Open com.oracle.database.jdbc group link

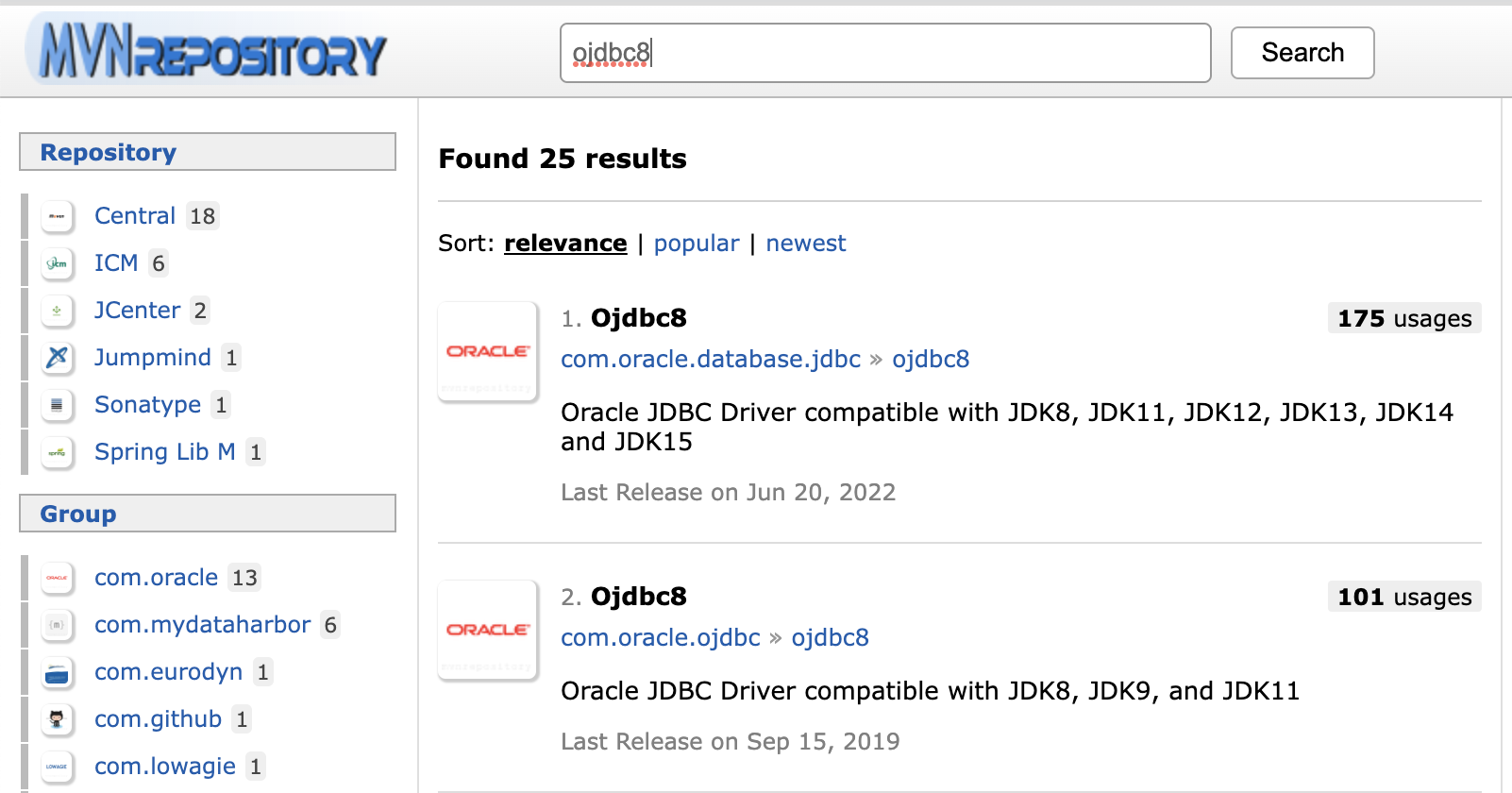pos(711,360)
